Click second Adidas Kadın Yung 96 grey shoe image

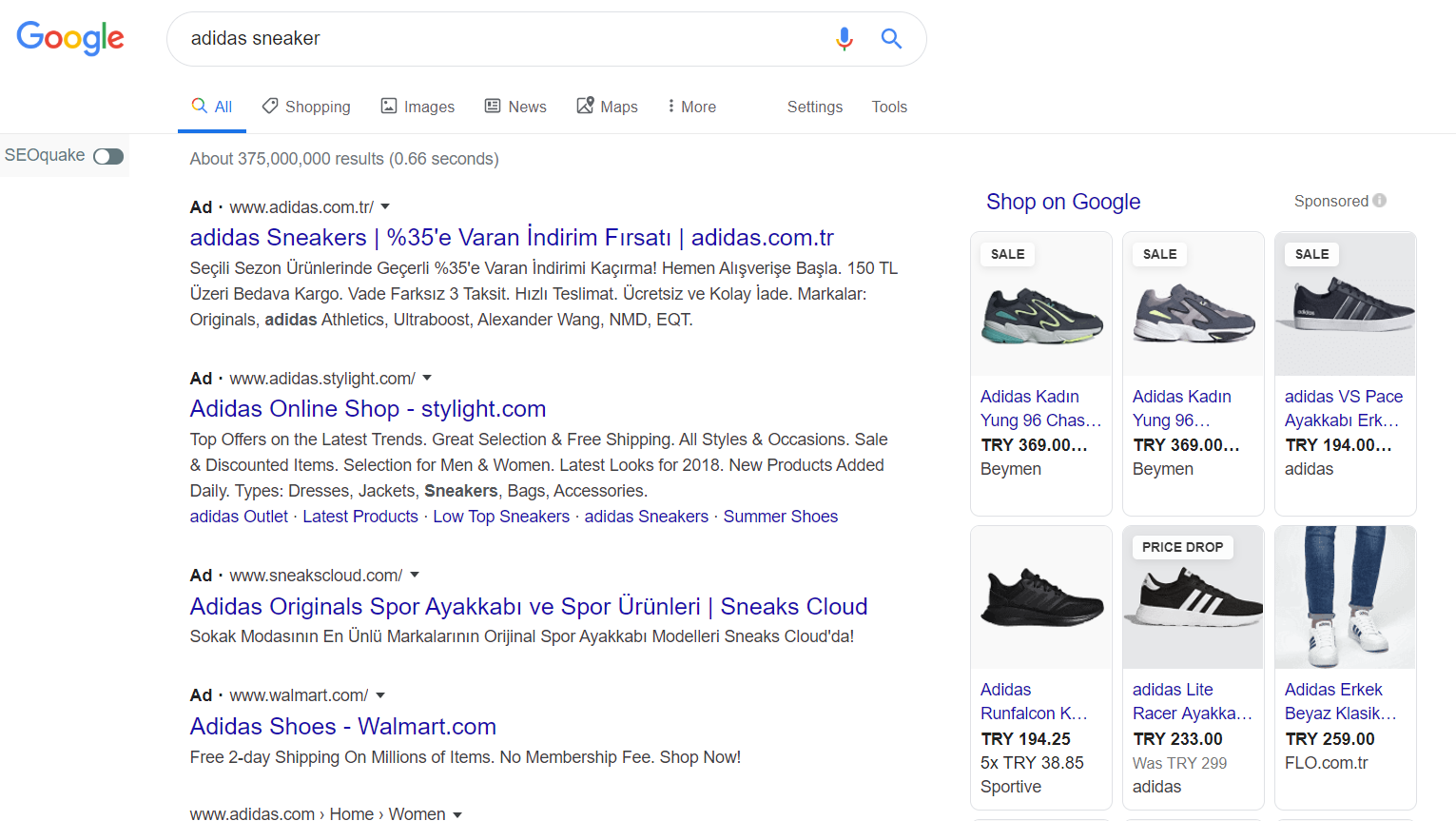point(1194,304)
